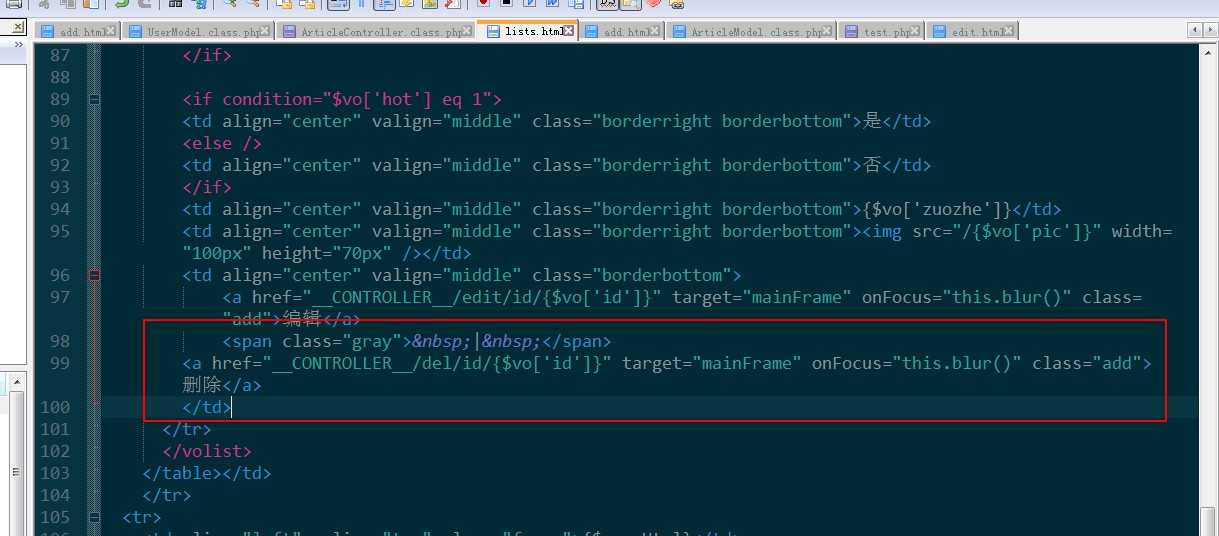This screenshot has width=1219, height=536.
Task: Open the add.html tab beside ArticleModel.class.php
Action: coord(623,32)
